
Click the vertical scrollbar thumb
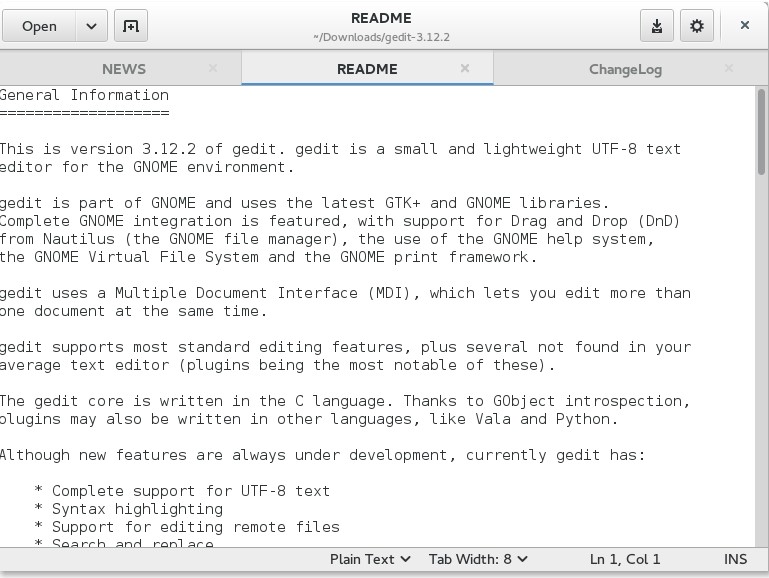(x=761, y=131)
